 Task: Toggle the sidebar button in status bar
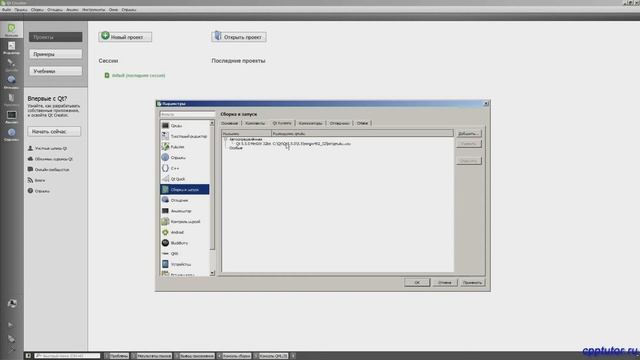pyautogui.click(x=28, y=356)
